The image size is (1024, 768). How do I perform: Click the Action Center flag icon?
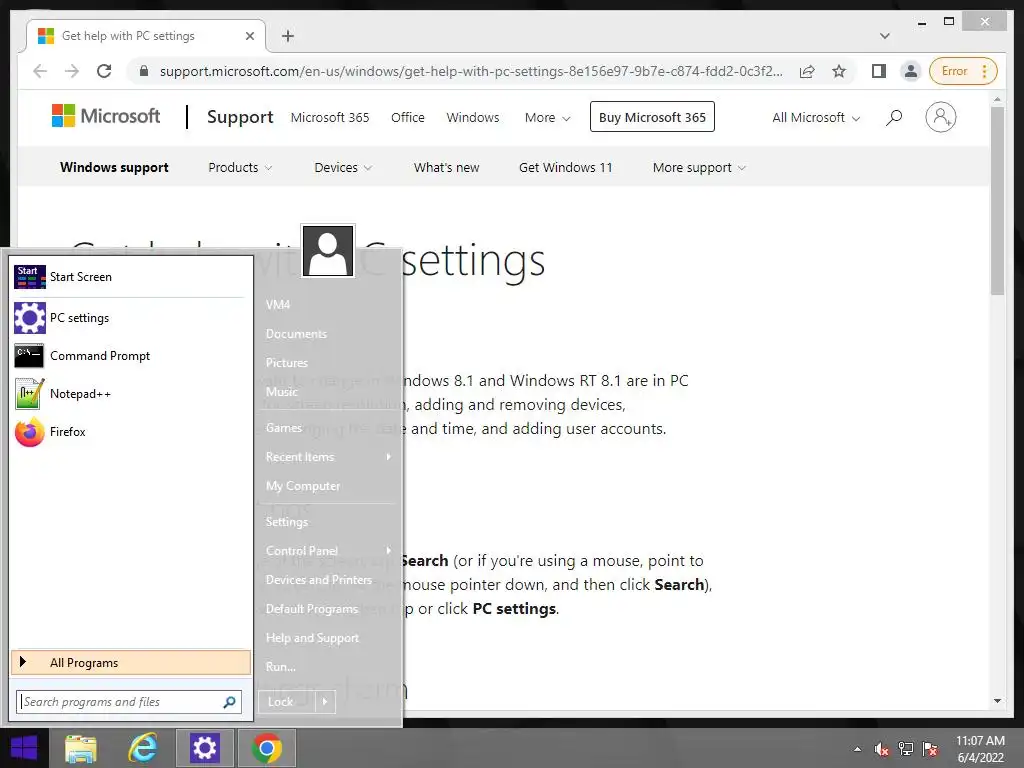tap(930, 749)
